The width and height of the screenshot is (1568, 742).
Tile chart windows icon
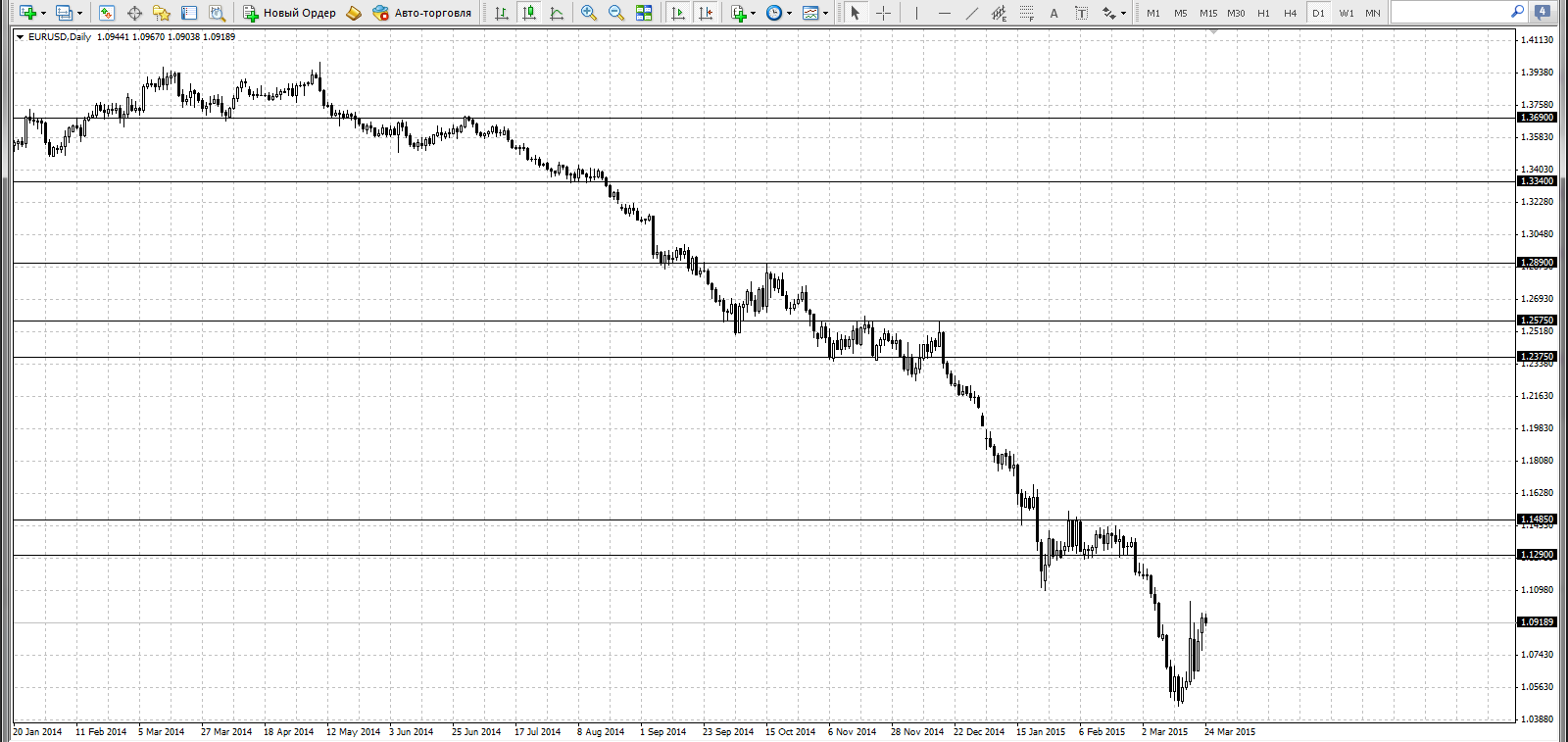tap(644, 13)
